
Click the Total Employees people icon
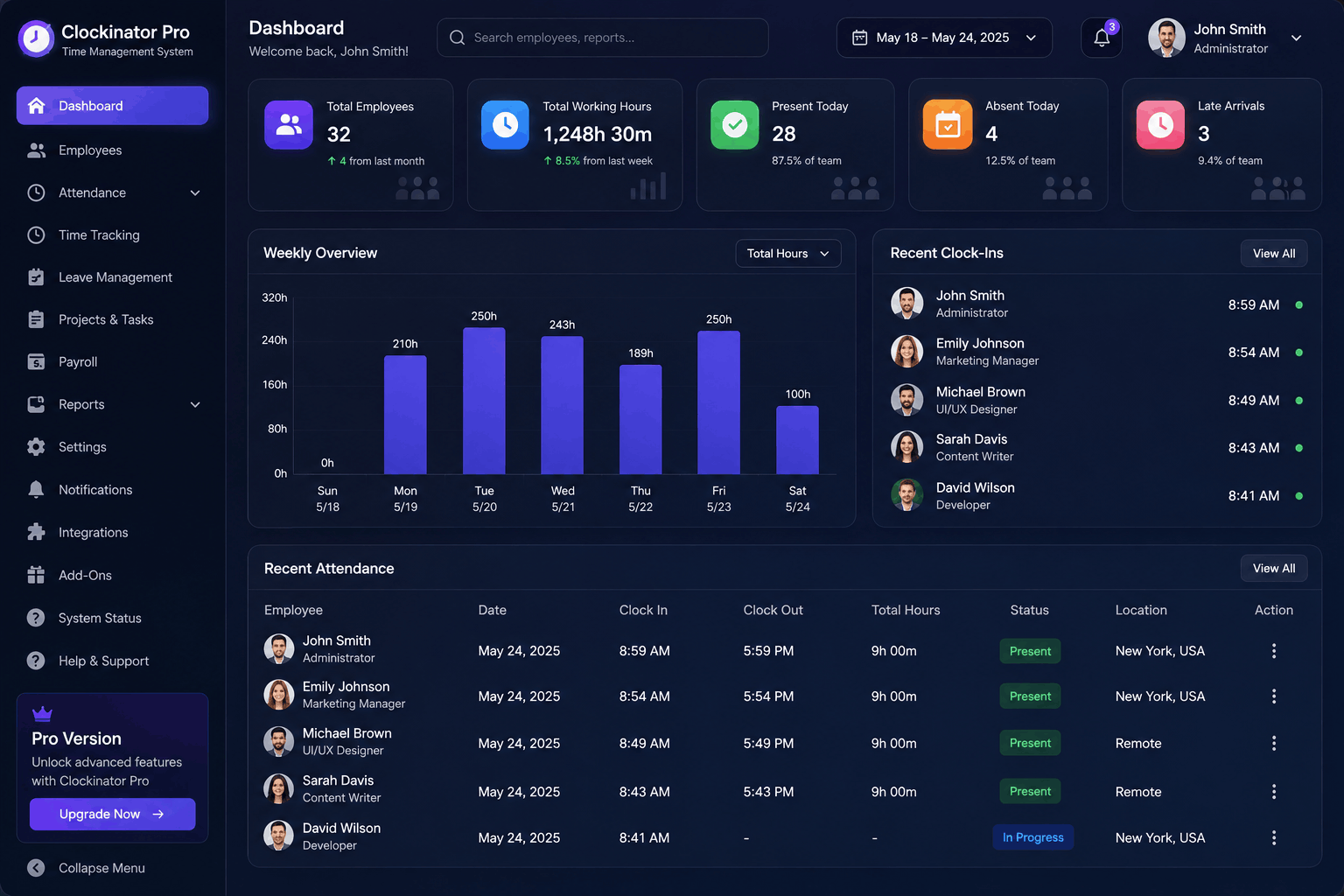click(x=289, y=125)
